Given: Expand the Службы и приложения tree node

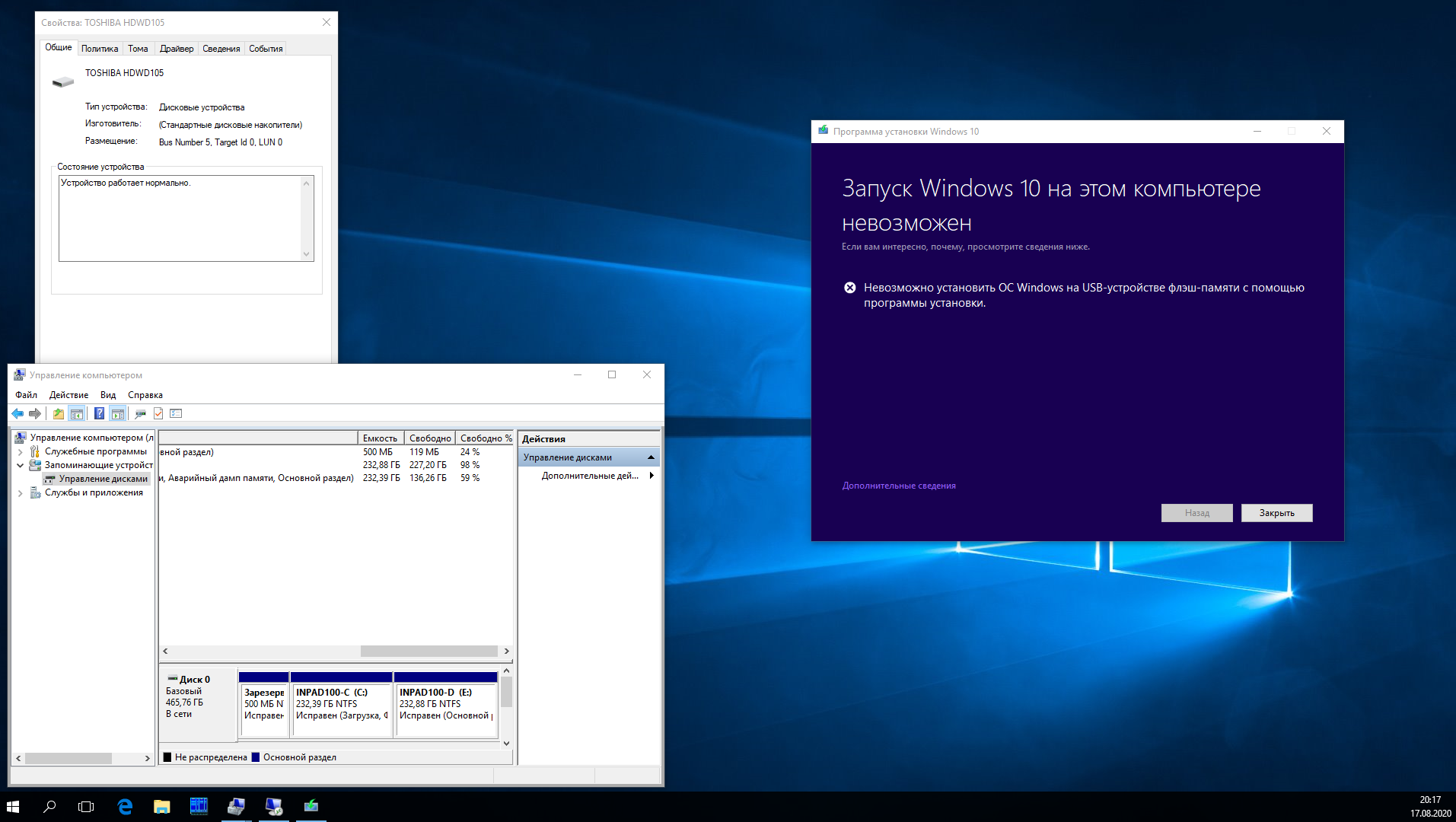Looking at the screenshot, I should (20, 493).
